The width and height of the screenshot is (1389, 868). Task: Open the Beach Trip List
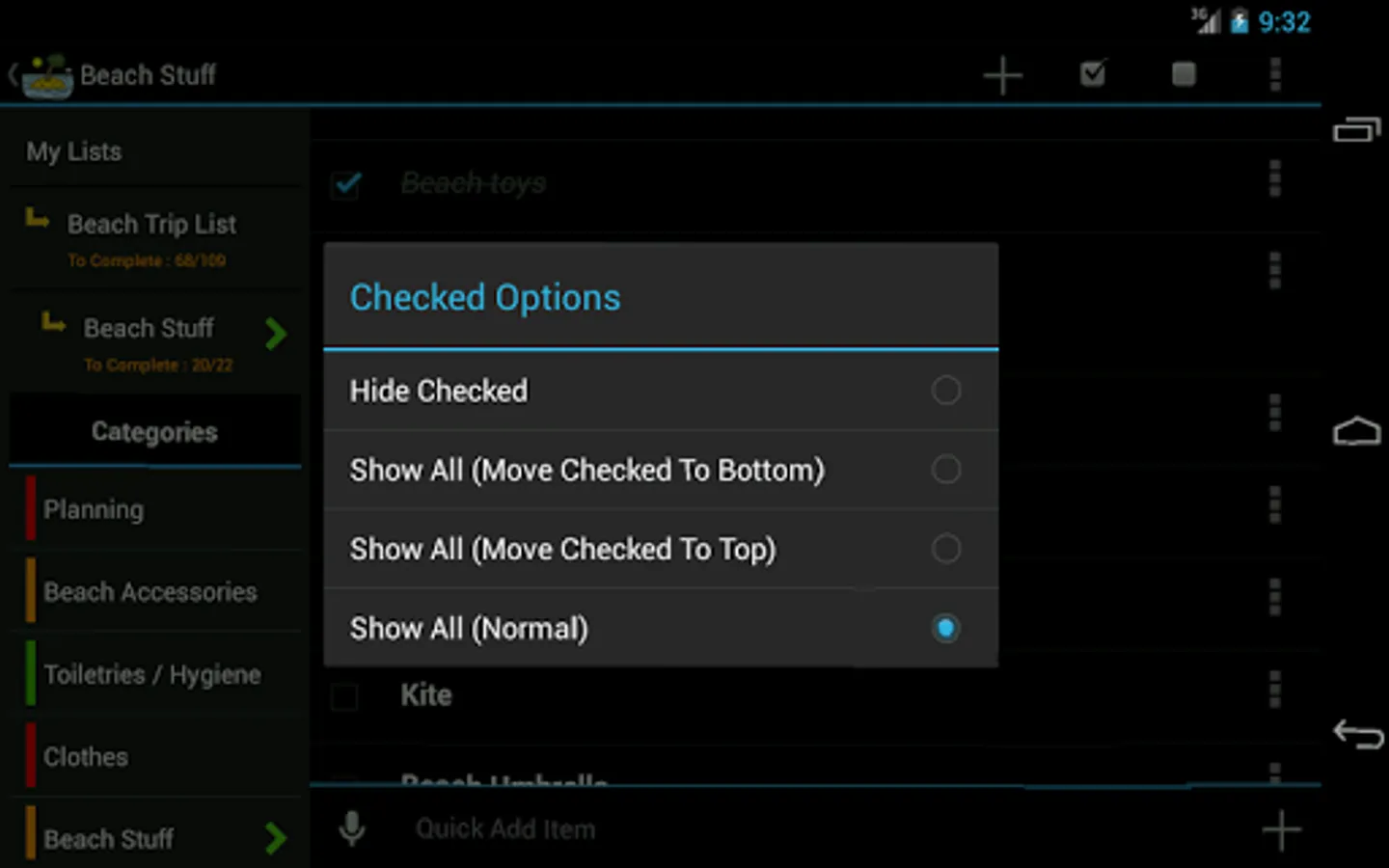pos(151,224)
